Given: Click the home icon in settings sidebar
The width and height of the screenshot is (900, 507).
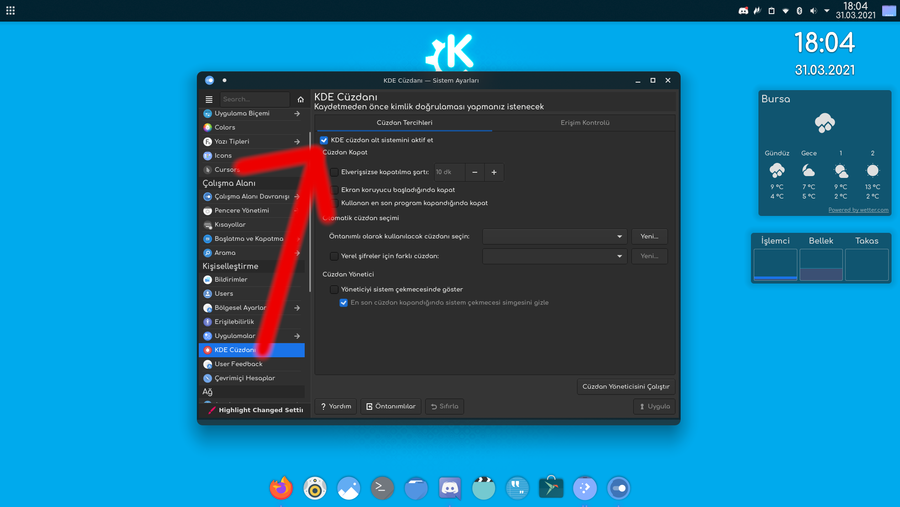Looking at the screenshot, I should [300, 99].
